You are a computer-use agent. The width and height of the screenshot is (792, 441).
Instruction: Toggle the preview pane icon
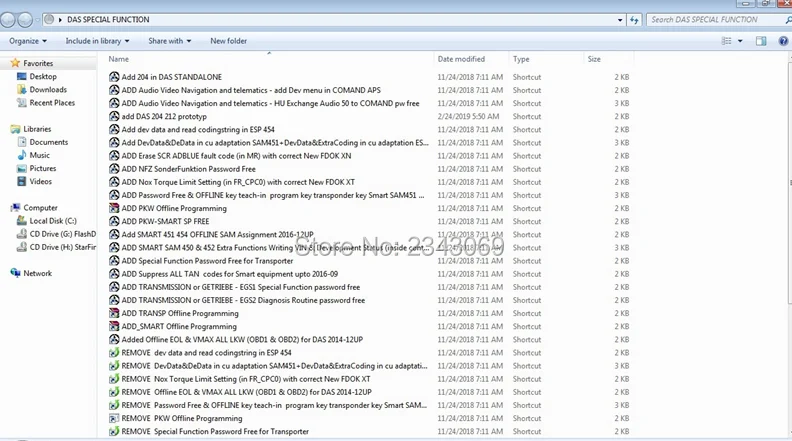point(761,41)
